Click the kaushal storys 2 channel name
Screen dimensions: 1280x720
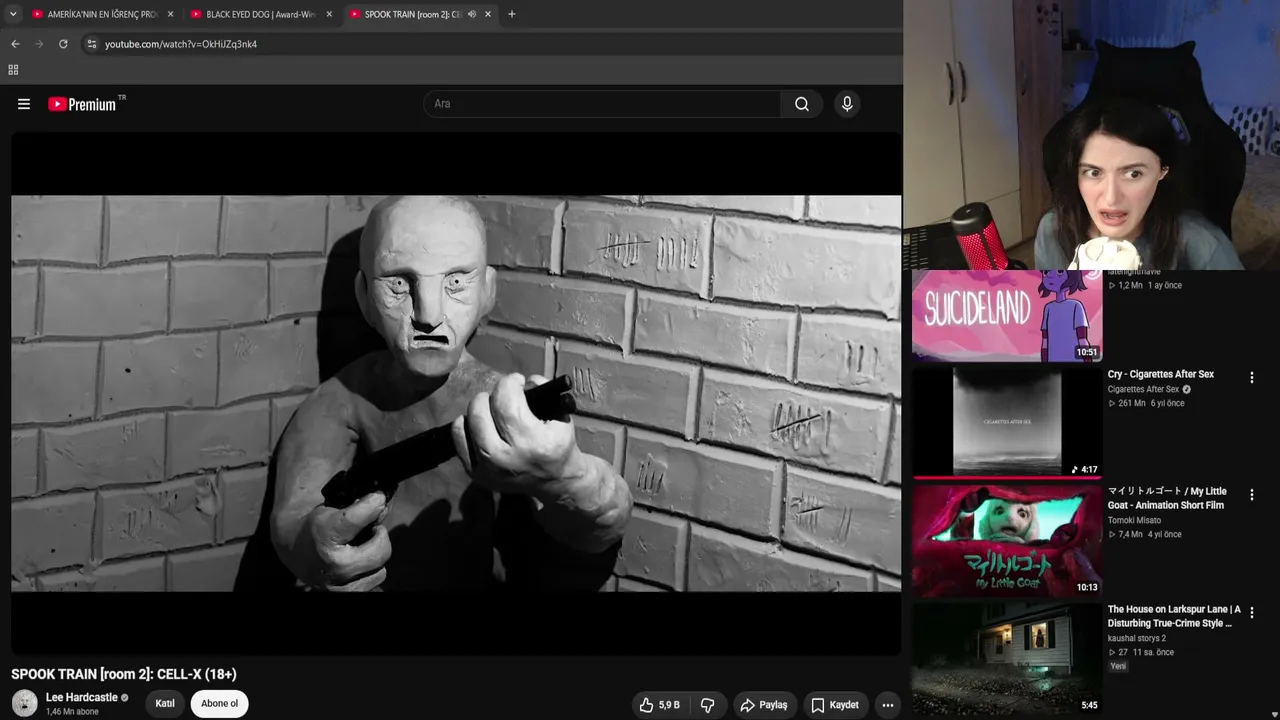[x=1137, y=638]
